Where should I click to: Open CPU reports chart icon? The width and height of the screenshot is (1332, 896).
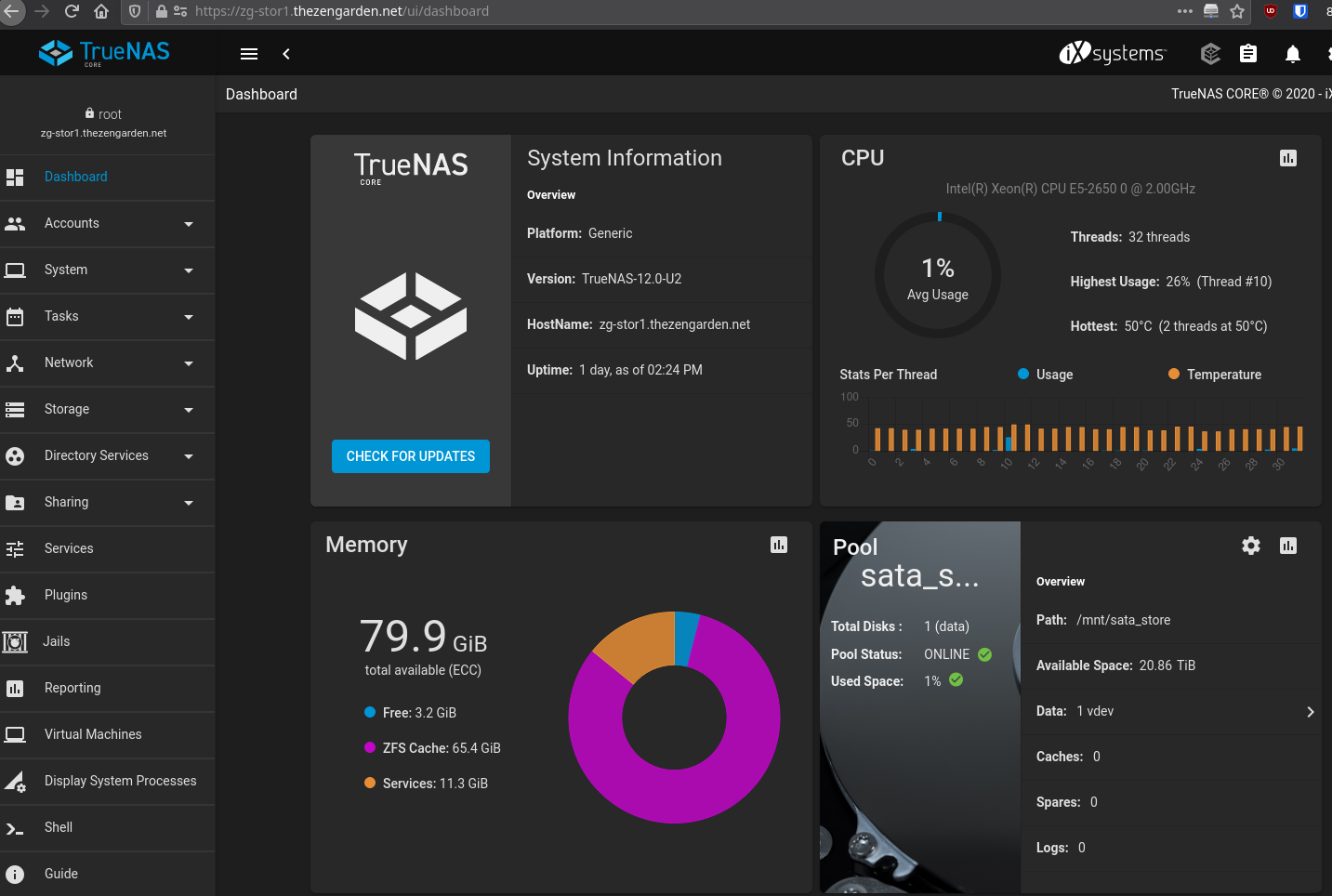tap(1288, 158)
